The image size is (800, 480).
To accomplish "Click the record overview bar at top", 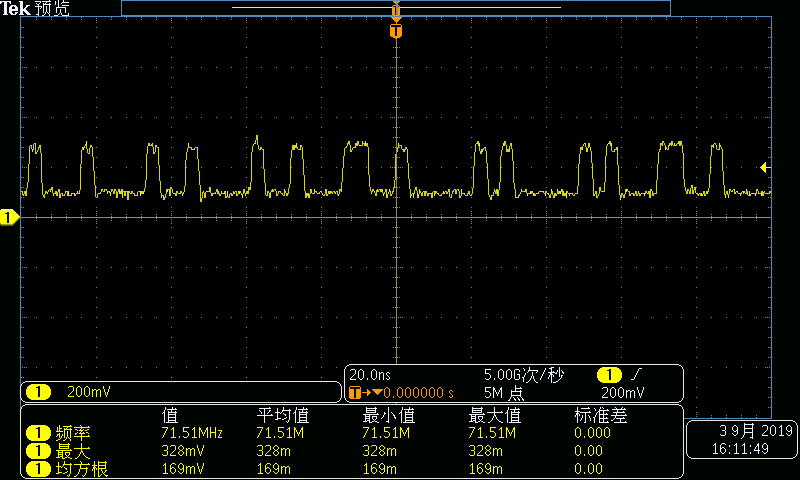I will point(396,8).
